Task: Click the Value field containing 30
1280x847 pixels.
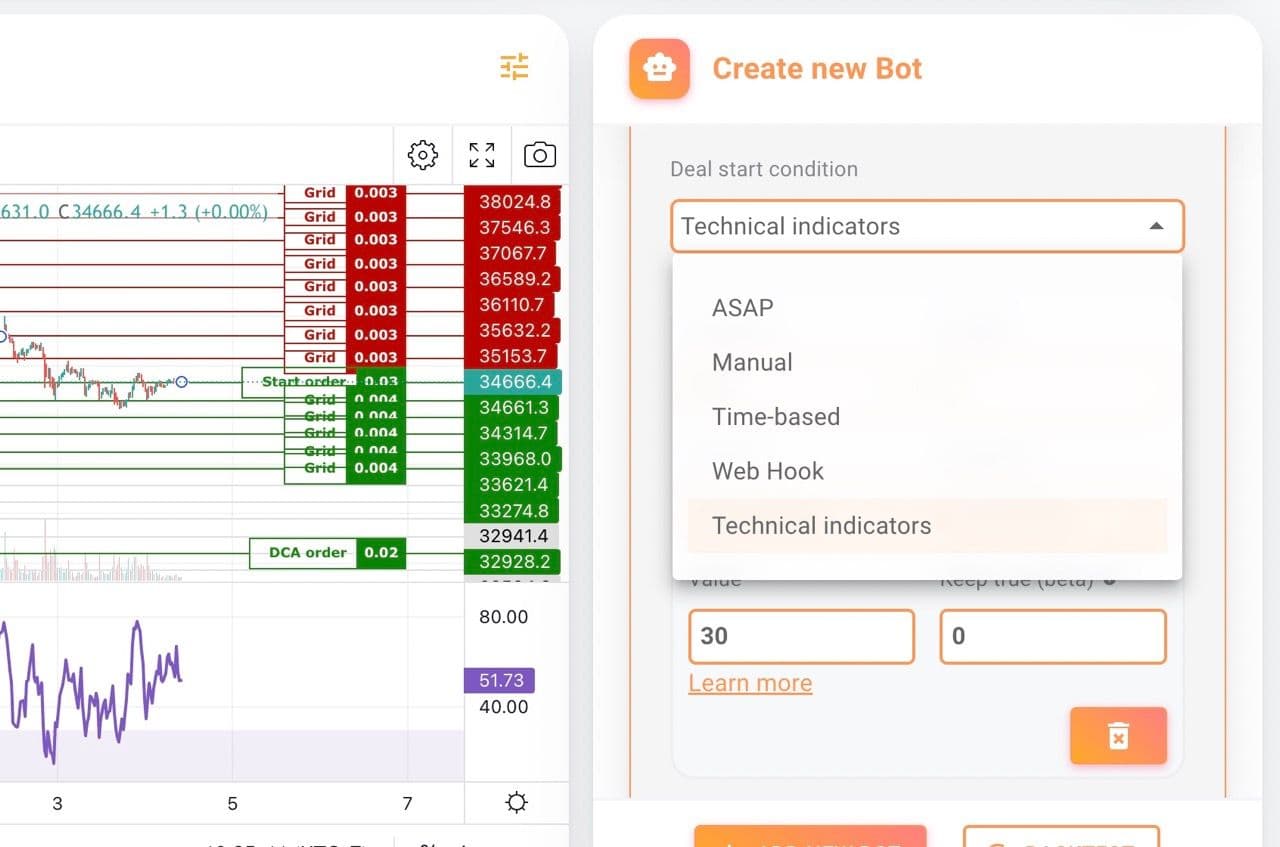Action: coord(801,636)
